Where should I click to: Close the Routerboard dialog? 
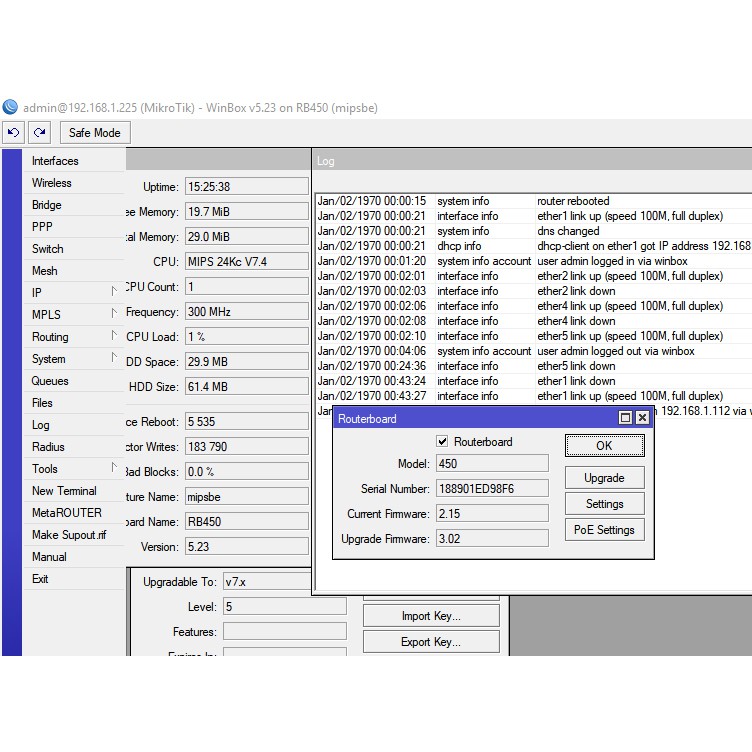point(642,418)
